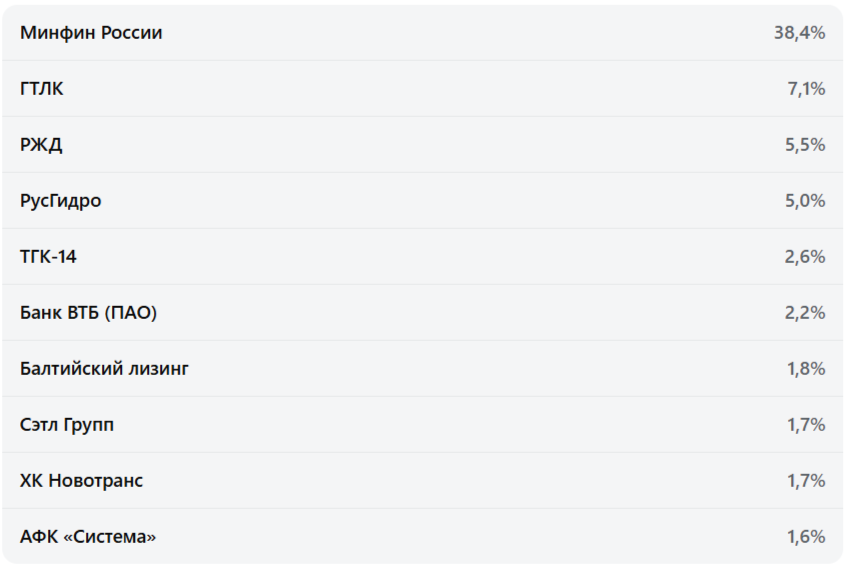This screenshot has width=847, height=565.
Task: Click the 1,8% value for Балтийский лизинг
Action: point(806,369)
